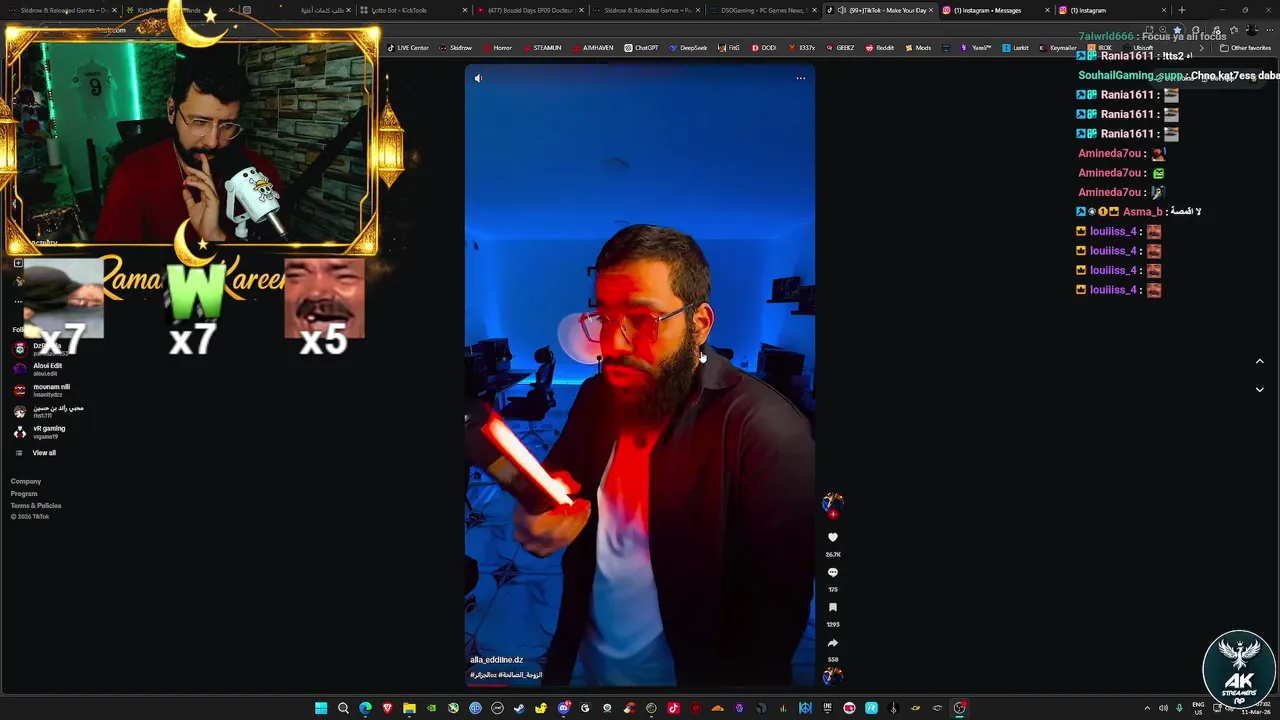Switch to the Botto Bot - KickTools tab

(412, 10)
